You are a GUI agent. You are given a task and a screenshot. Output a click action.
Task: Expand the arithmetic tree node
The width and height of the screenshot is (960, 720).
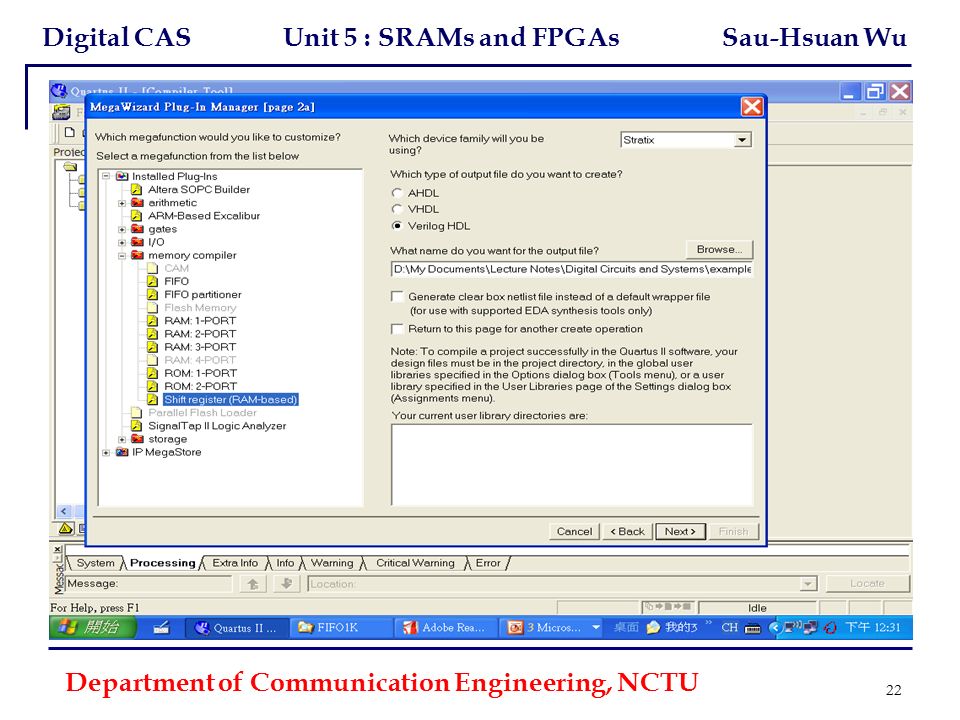[122, 203]
